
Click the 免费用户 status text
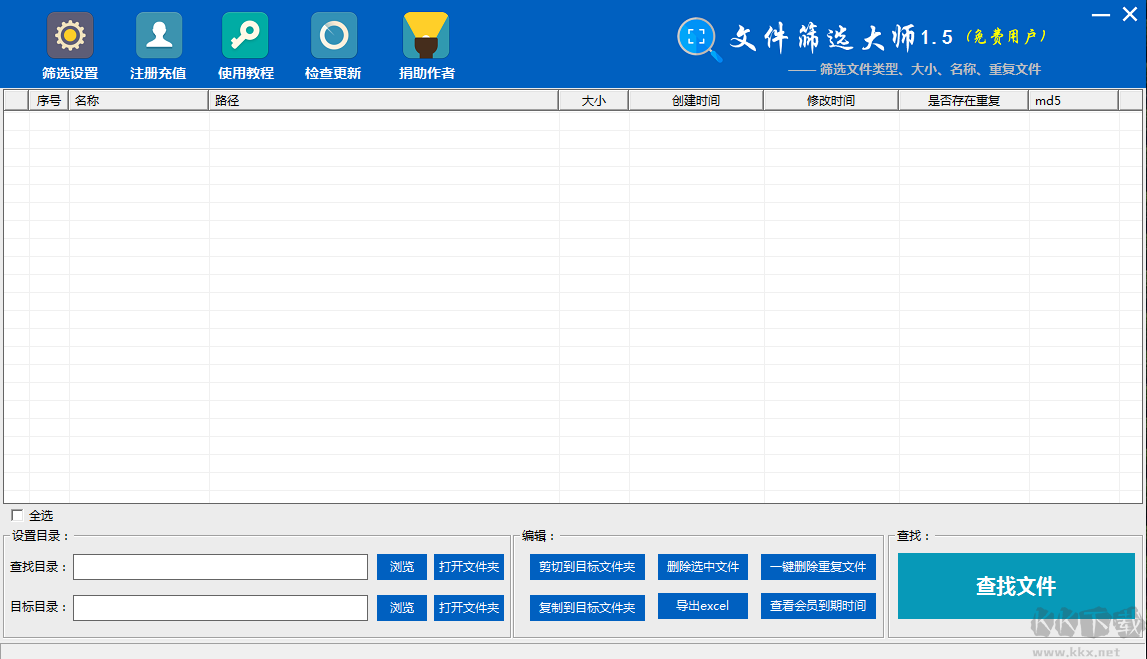point(1007,37)
